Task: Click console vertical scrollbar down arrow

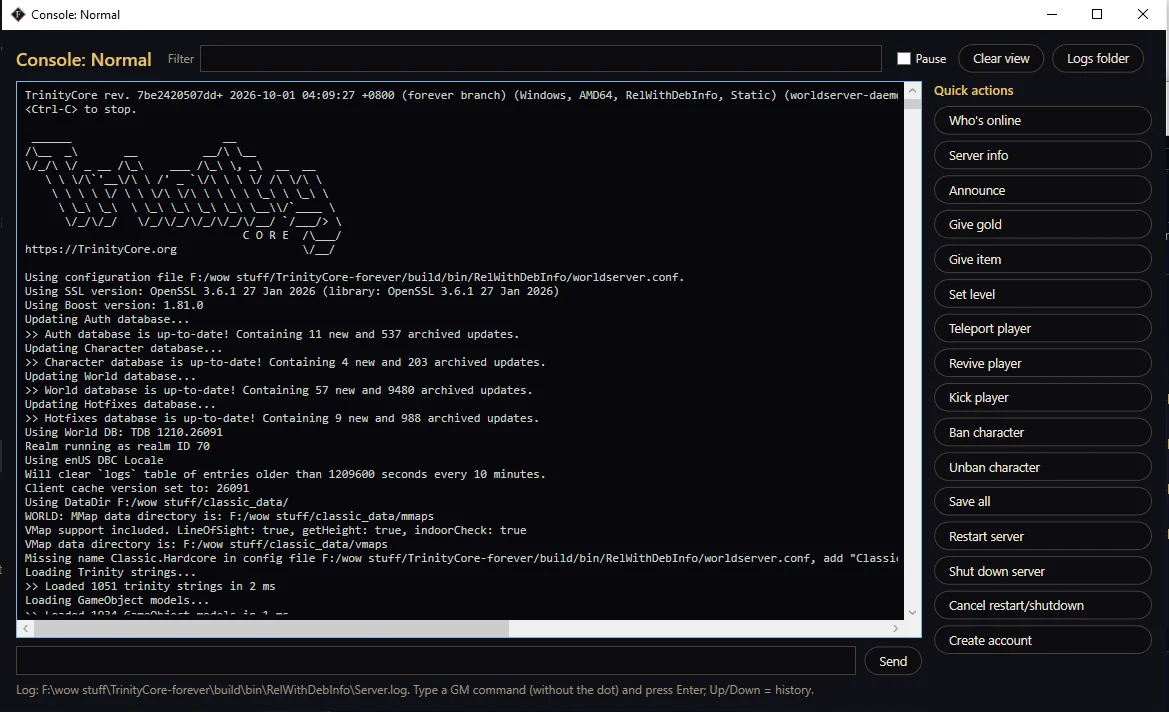Action: (x=913, y=612)
